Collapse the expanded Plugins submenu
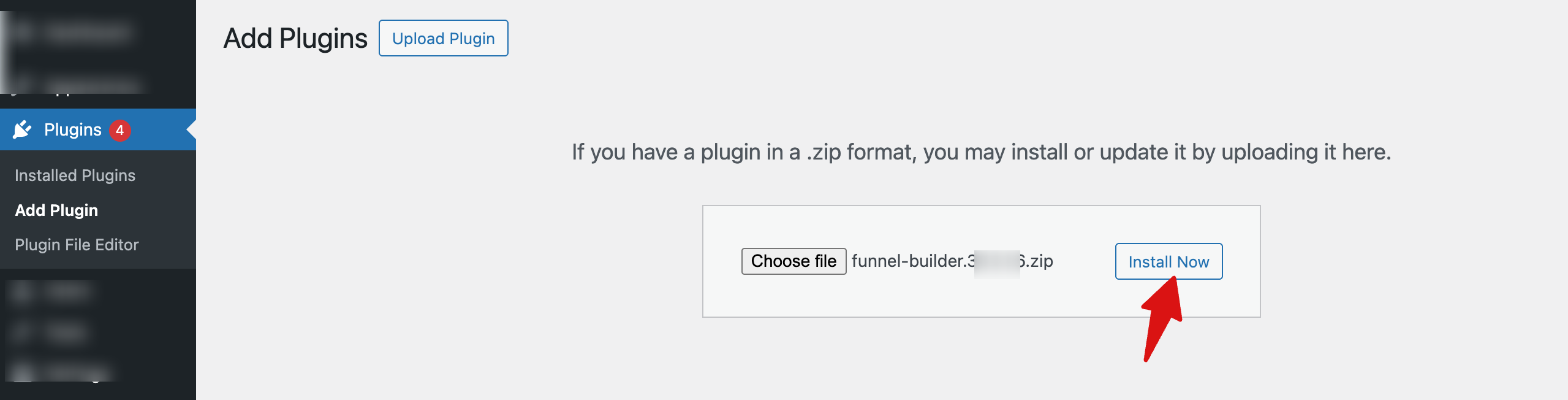This screenshot has height=400, width=1568. (74, 129)
